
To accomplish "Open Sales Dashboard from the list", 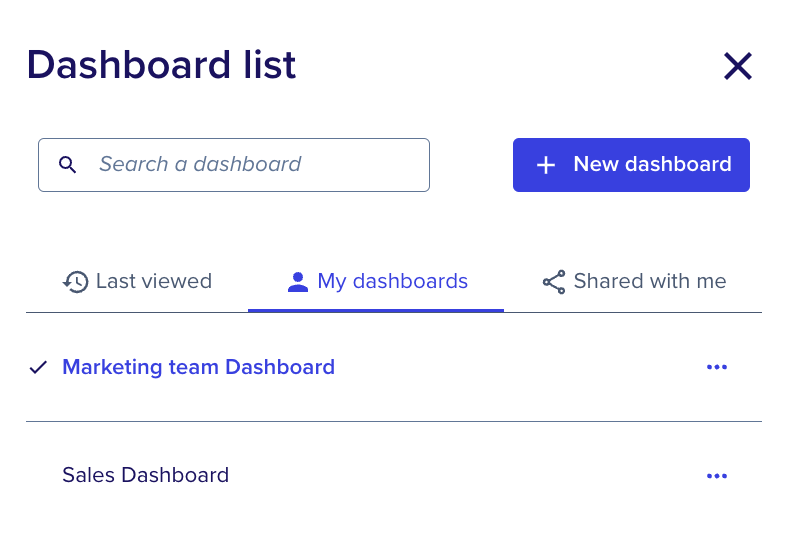I will pyautogui.click(x=145, y=475).
